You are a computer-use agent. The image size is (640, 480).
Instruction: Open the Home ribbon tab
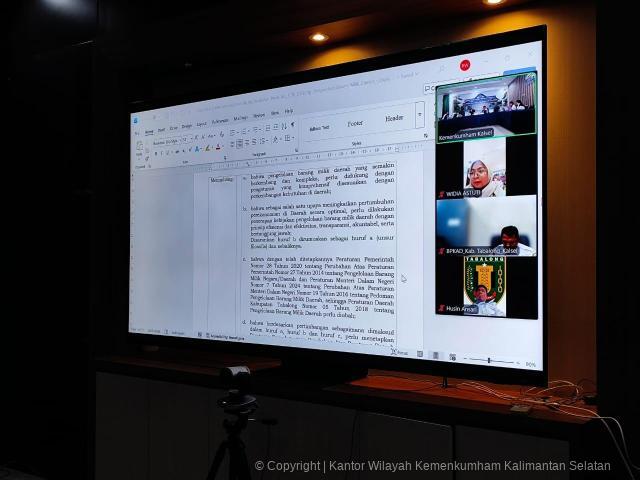(x=149, y=131)
